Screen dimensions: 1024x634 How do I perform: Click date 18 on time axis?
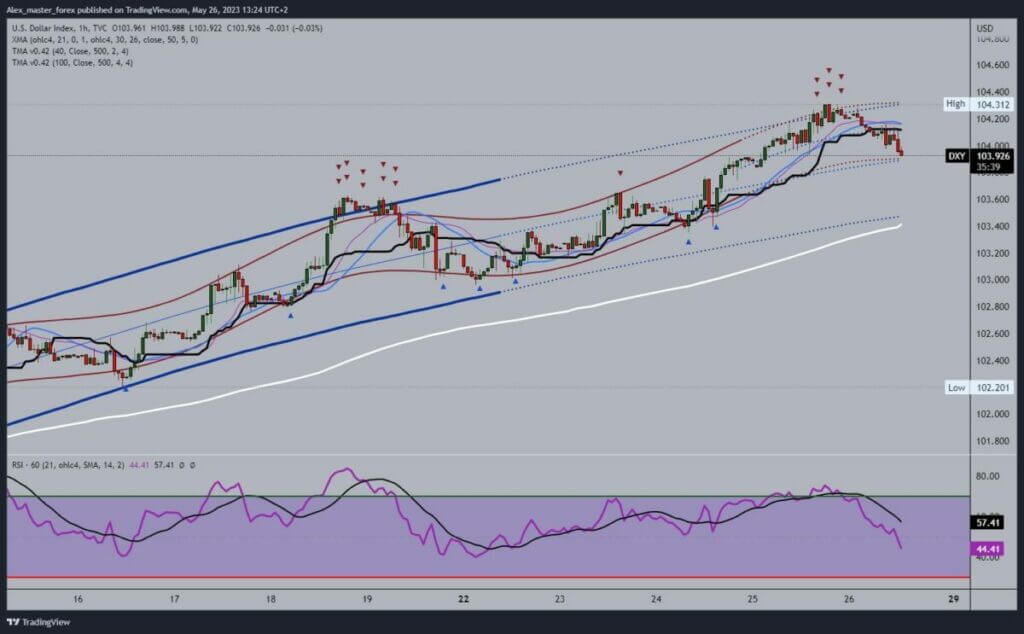pos(270,599)
